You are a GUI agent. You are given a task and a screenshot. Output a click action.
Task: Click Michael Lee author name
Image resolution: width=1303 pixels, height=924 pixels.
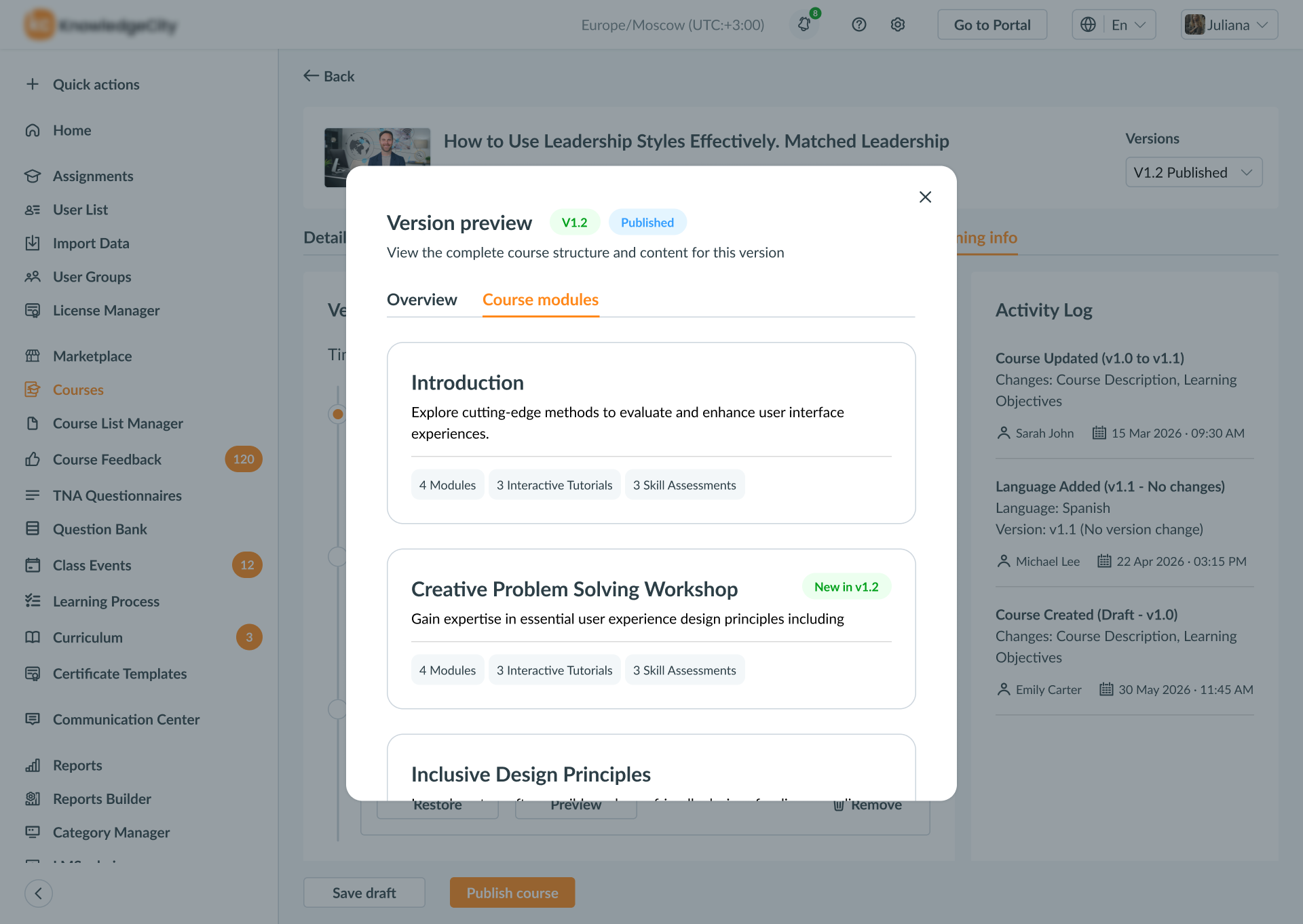[x=1047, y=562]
